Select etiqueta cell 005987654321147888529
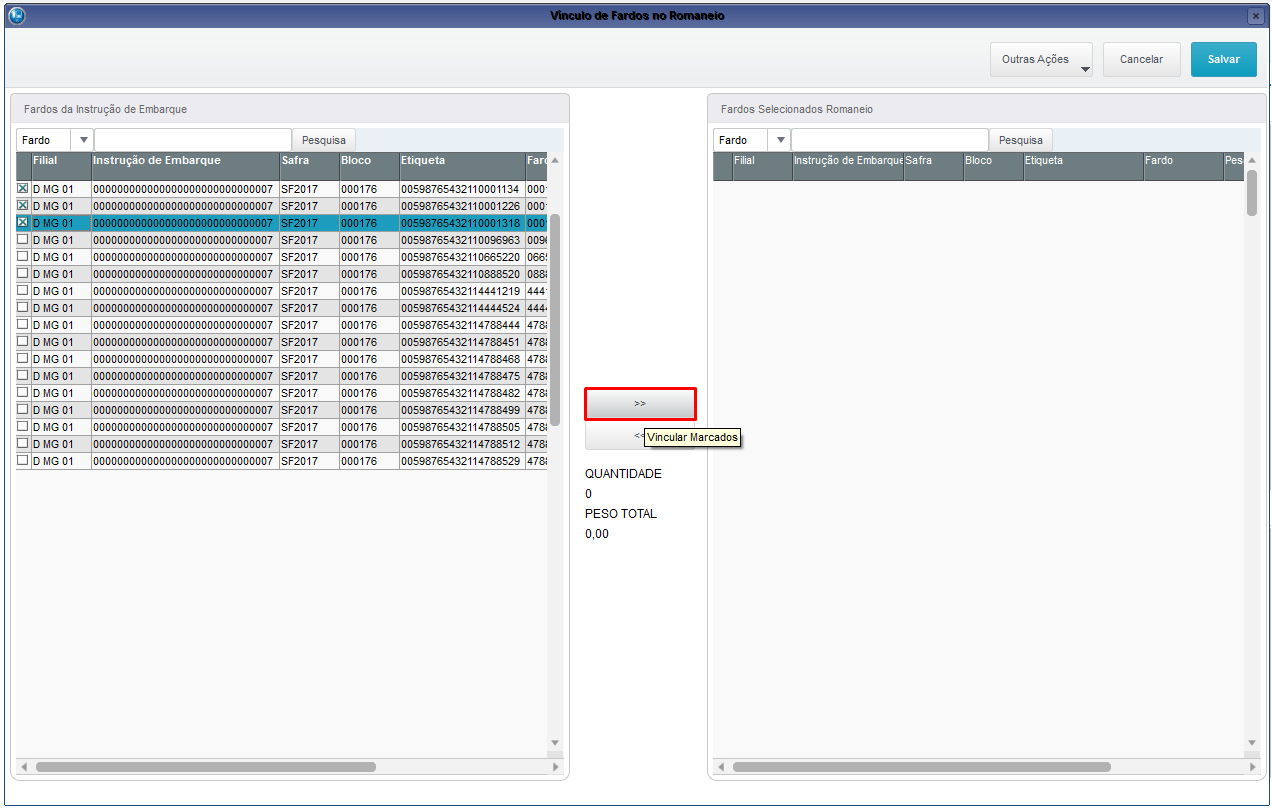This screenshot has width=1272, height=808. 462,461
